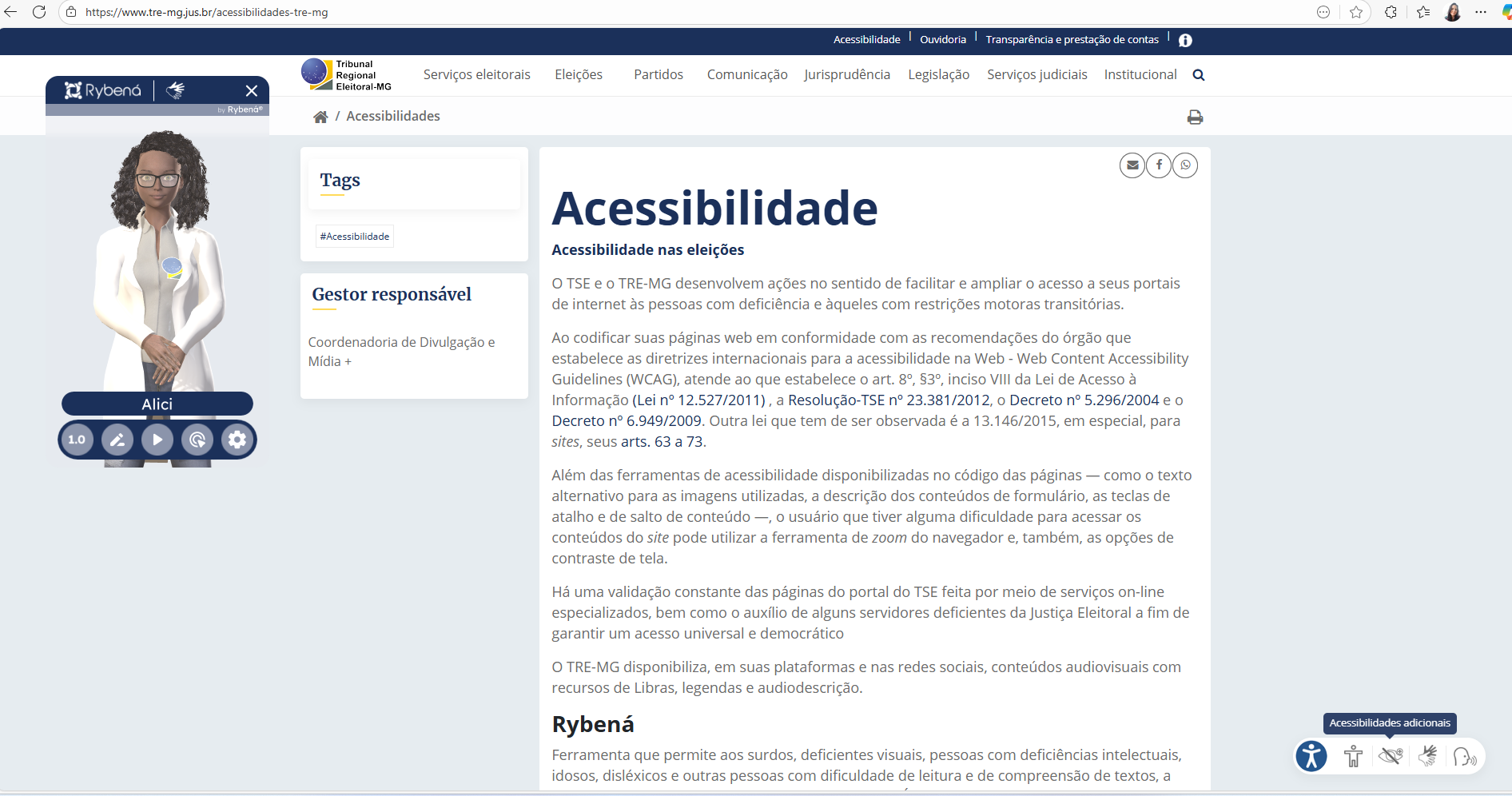The image size is (1512, 796).
Task: Toggle the blue accessibility widget button
Action: coord(1311,756)
